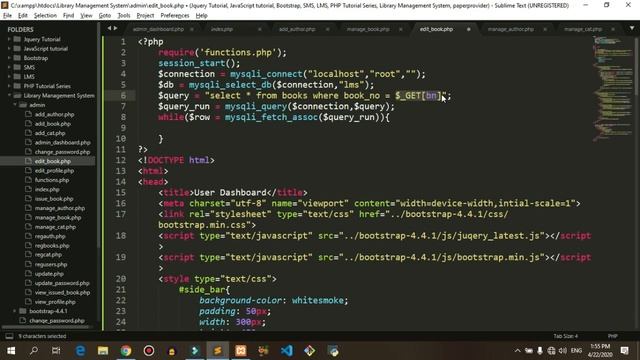Open functions.php in the sidebar
The image size is (640, 360).
click(52, 180)
